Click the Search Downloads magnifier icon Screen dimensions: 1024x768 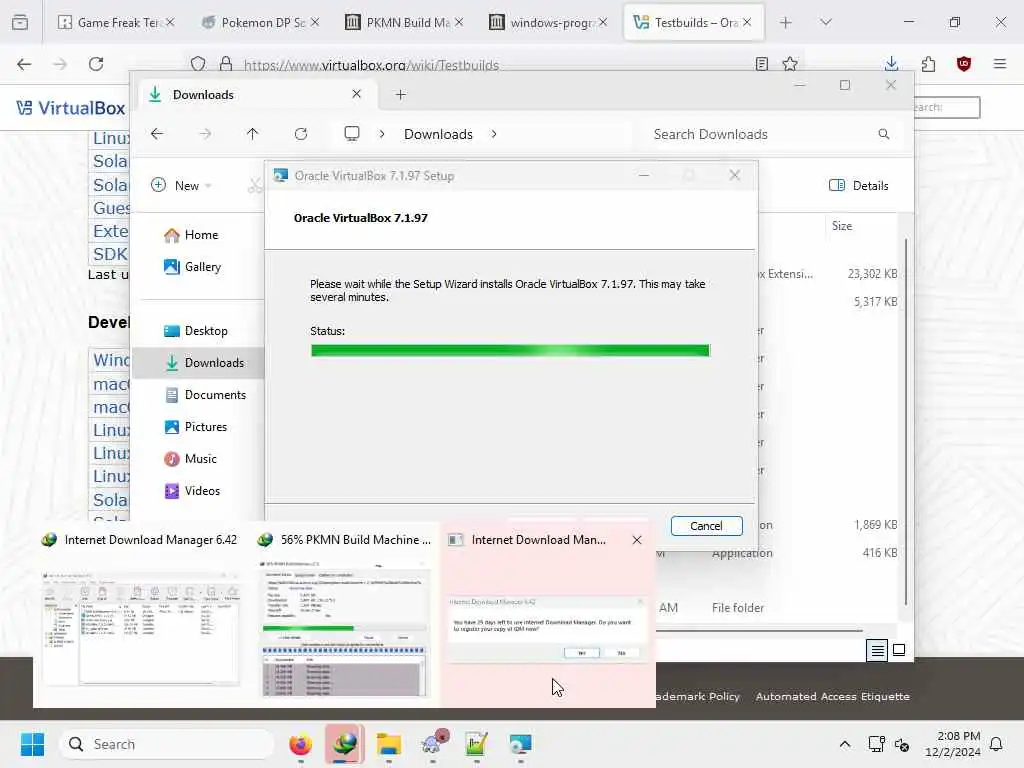click(884, 134)
